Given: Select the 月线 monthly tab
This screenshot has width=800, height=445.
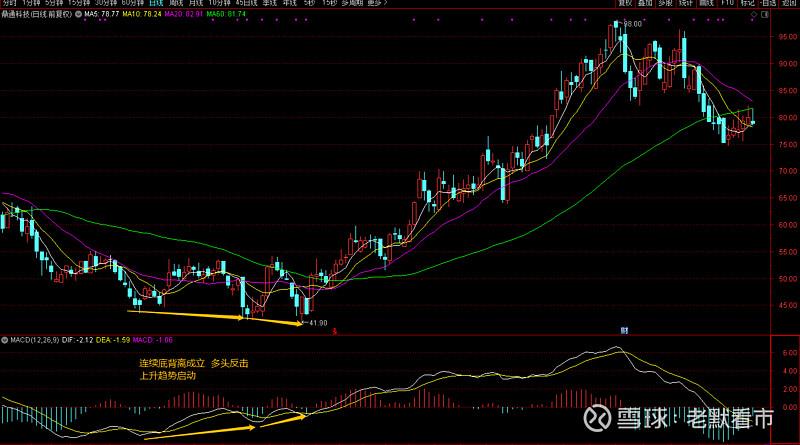Looking at the screenshot, I should (x=197, y=5).
